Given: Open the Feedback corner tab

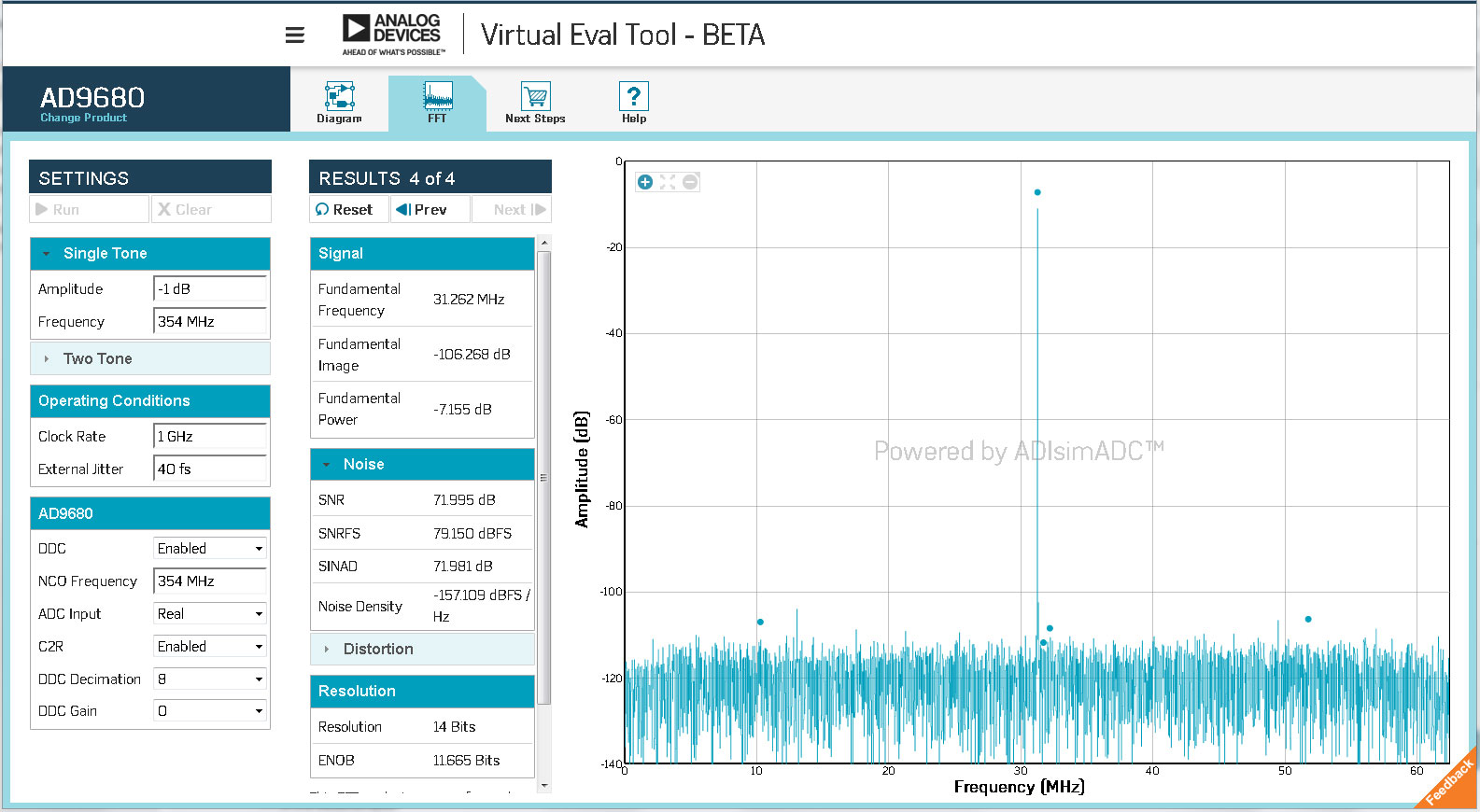Looking at the screenshot, I should 1450,782.
